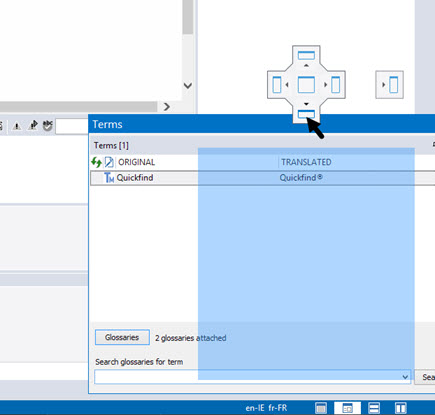The height and width of the screenshot is (415, 435).
Task: Click the warning triangle toolbar icon
Action: pyautogui.click(x=17, y=126)
